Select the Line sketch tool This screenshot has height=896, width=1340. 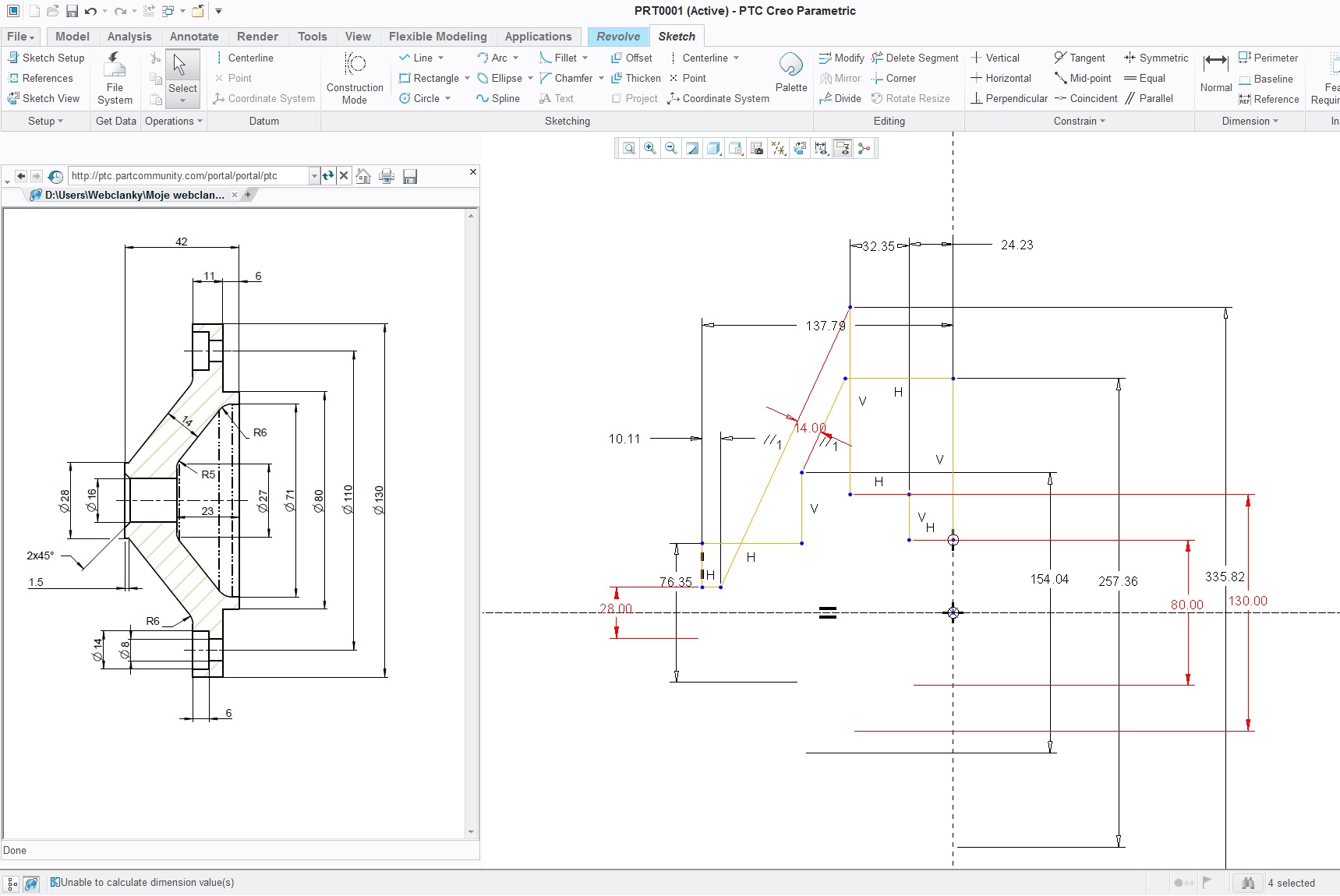[415, 58]
